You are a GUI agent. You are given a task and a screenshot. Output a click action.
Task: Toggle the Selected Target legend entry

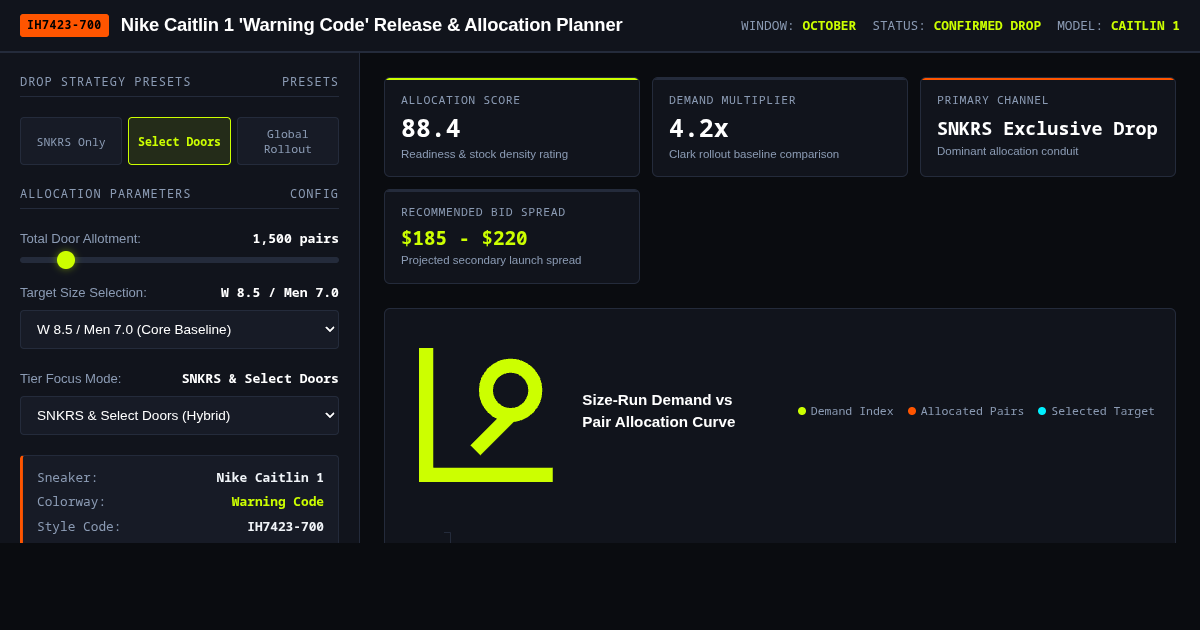pyautogui.click(x=1096, y=411)
